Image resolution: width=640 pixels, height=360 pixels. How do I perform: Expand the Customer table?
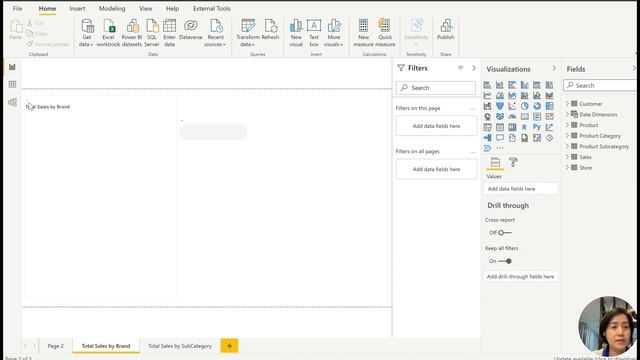(567, 104)
